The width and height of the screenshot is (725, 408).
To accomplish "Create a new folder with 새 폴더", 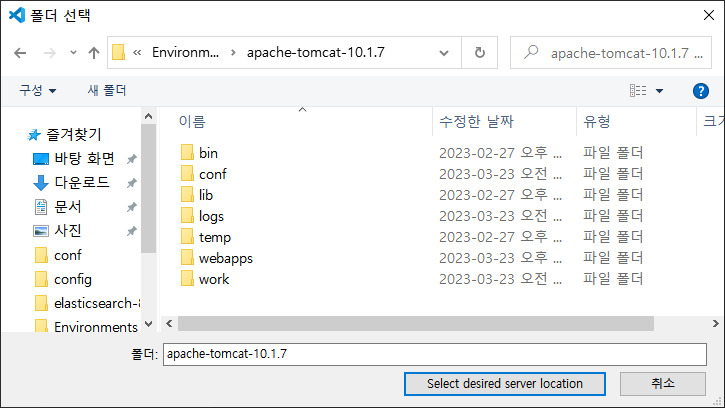I will tap(107, 90).
